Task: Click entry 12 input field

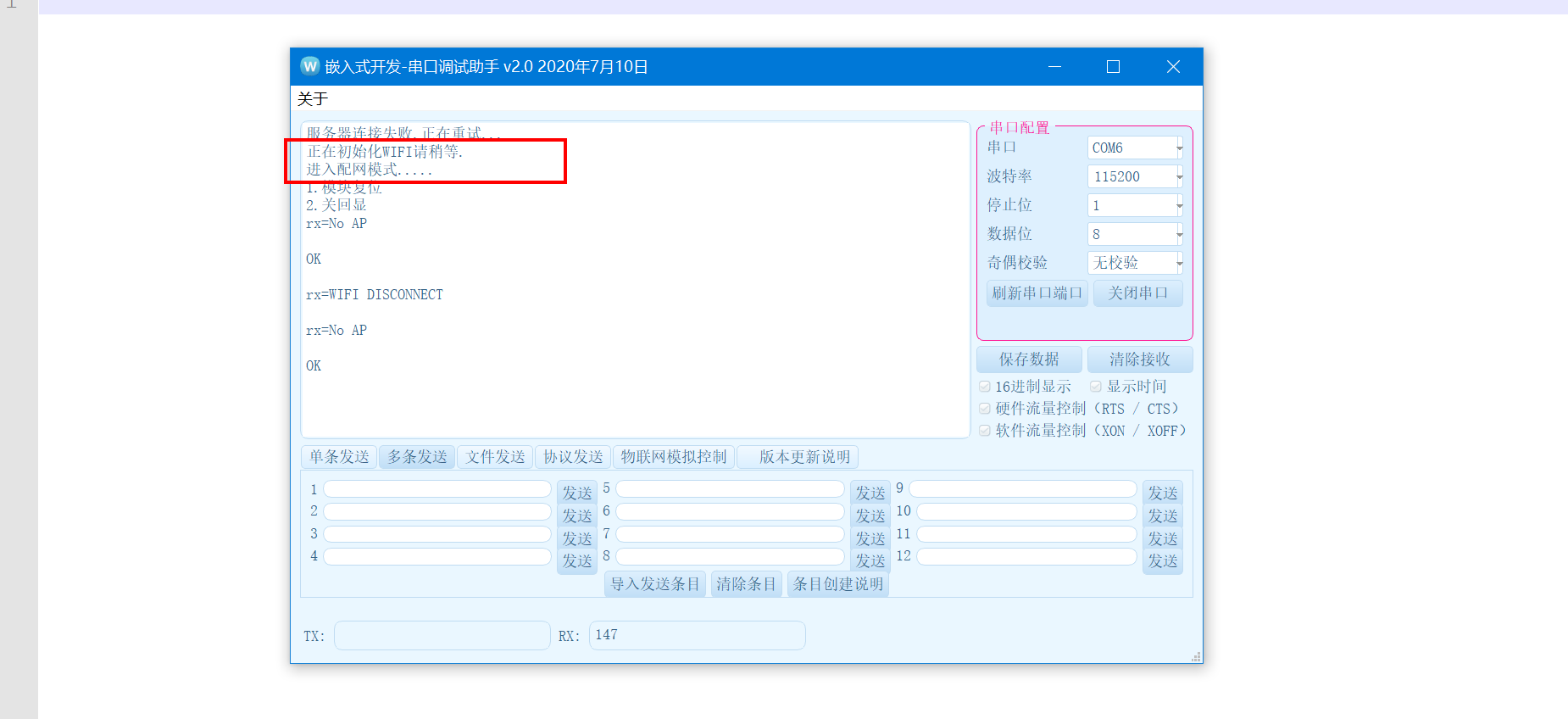Action: pos(1026,556)
